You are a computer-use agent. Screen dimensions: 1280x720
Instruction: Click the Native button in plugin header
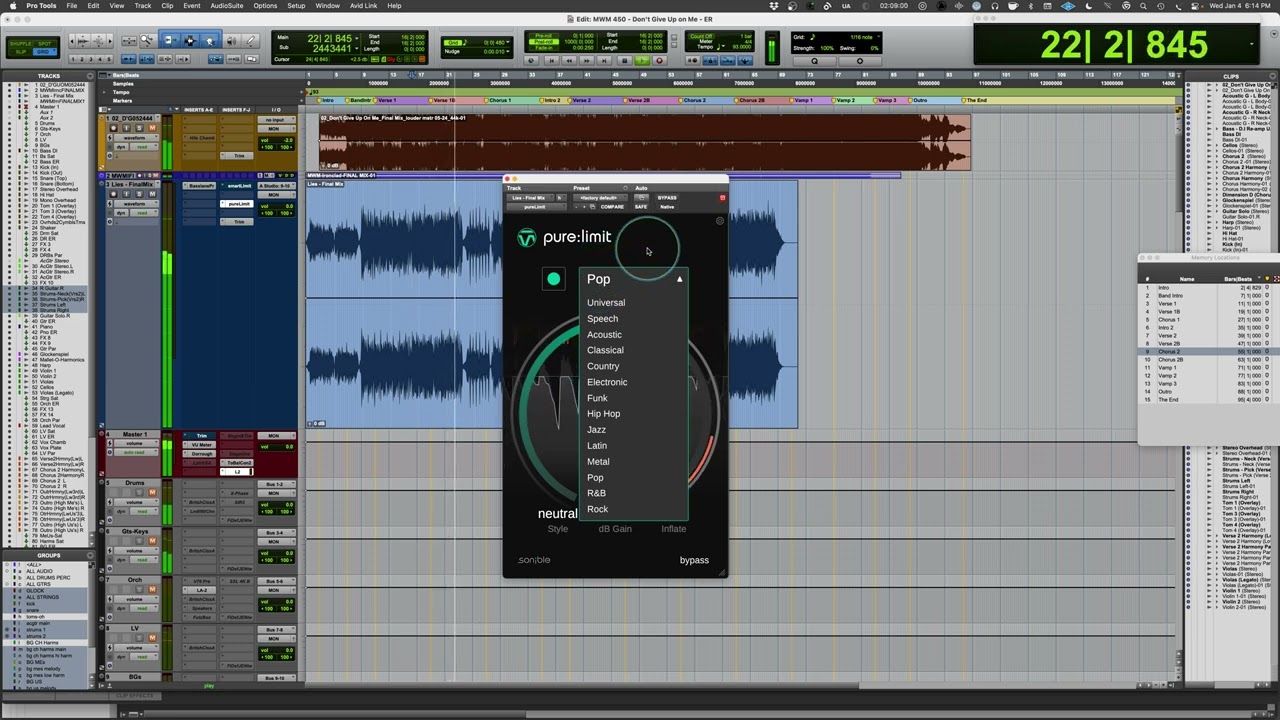click(x=667, y=207)
